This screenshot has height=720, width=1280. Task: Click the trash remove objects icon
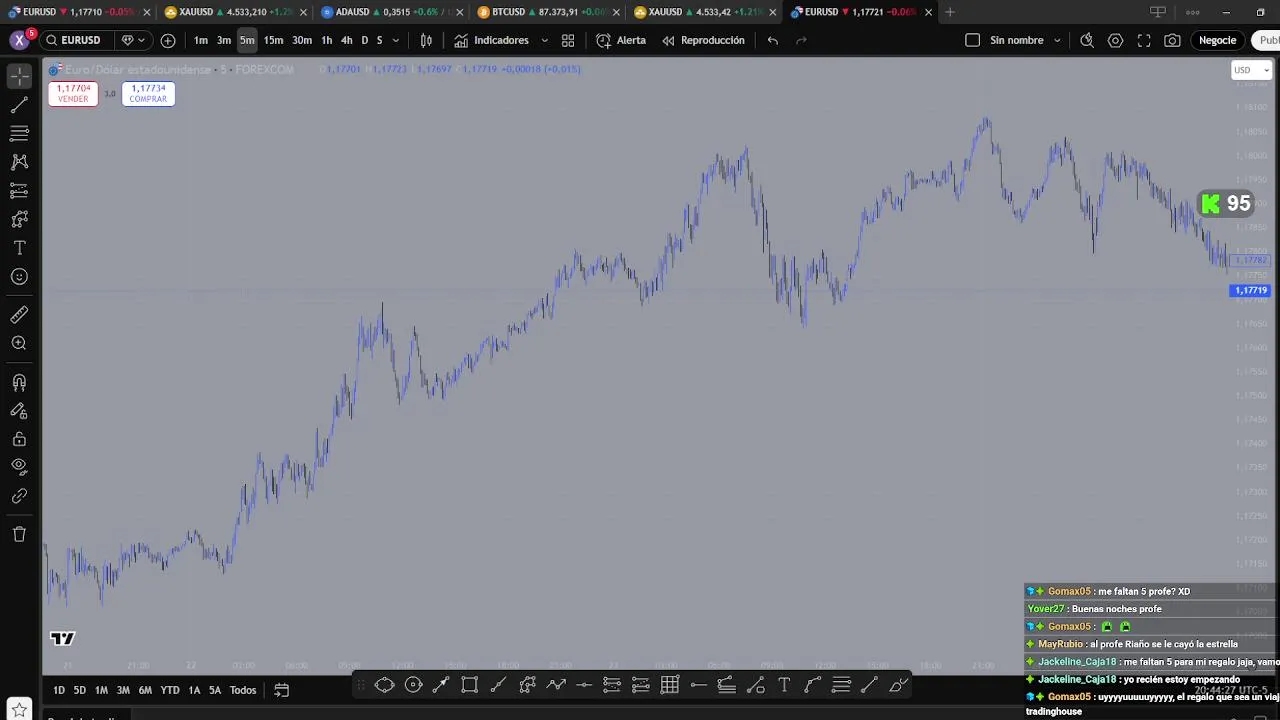click(x=19, y=534)
